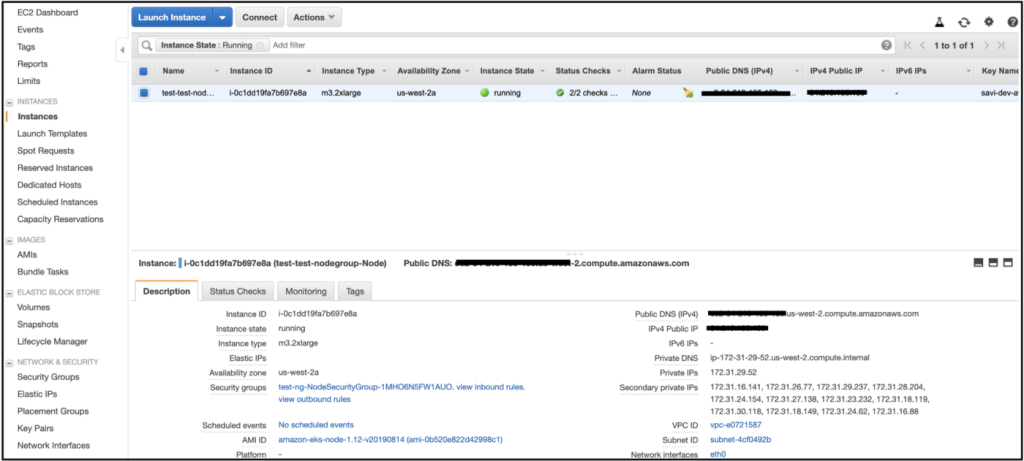Open the Instance Type column dropdown
1024x461 pixels.
pyautogui.click(x=385, y=71)
